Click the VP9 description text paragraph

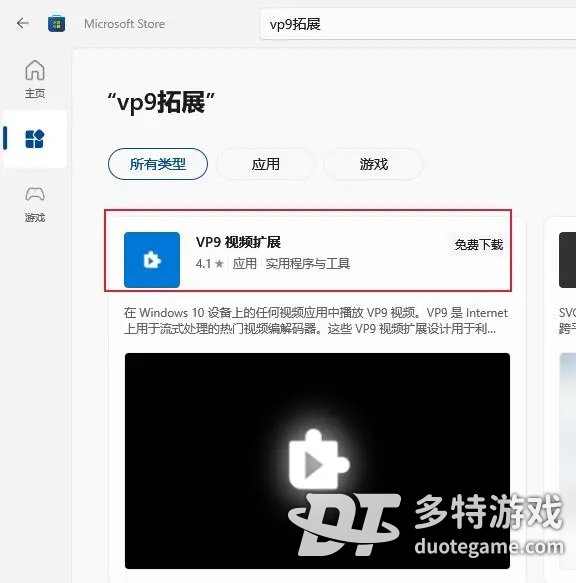[316, 321]
